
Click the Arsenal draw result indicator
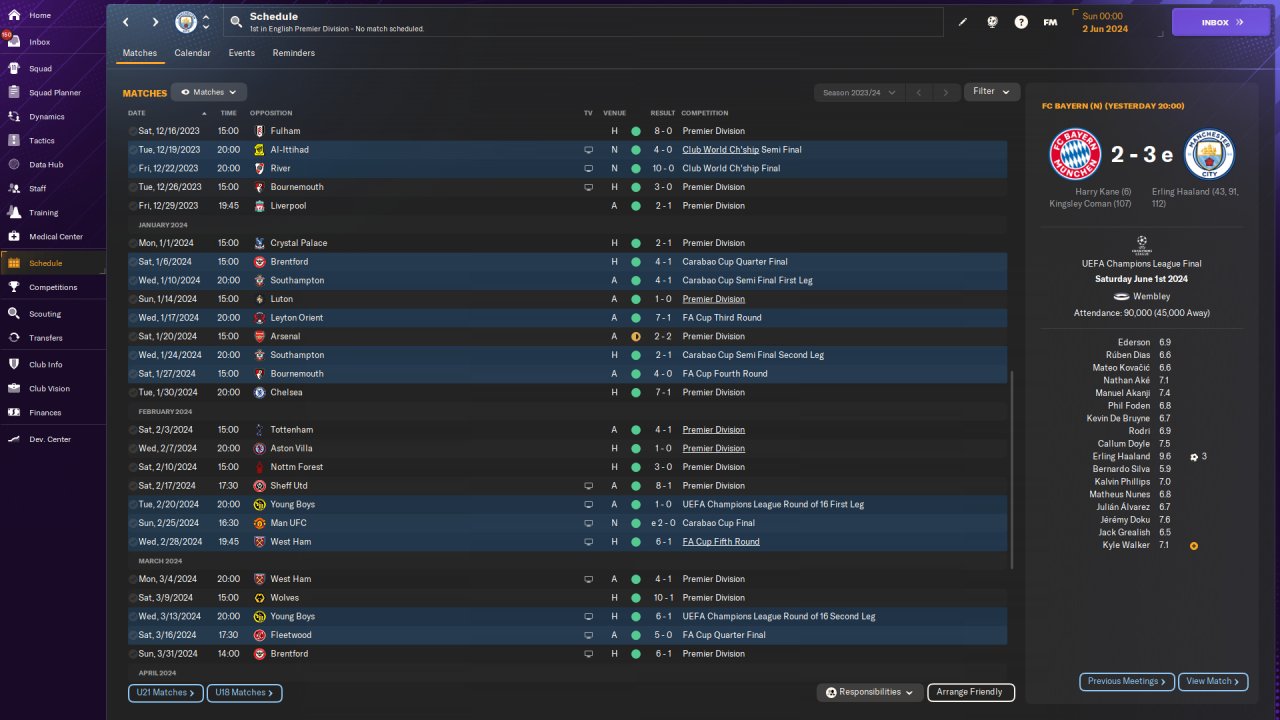[x=636, y=337]
